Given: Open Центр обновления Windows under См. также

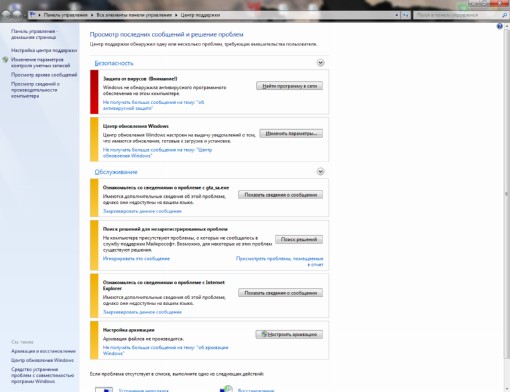Looking at the screenshot, I should [42, 360].
